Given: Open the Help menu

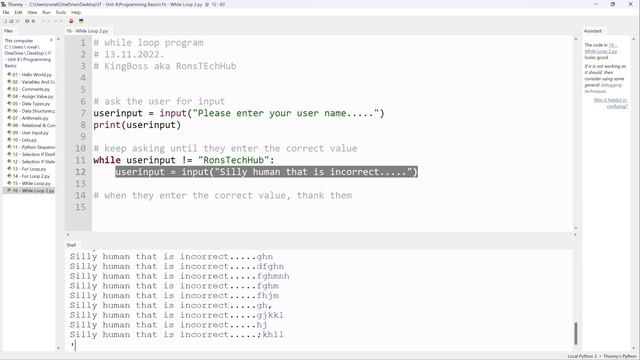Looking at the screenshot, I should (76, 13).
